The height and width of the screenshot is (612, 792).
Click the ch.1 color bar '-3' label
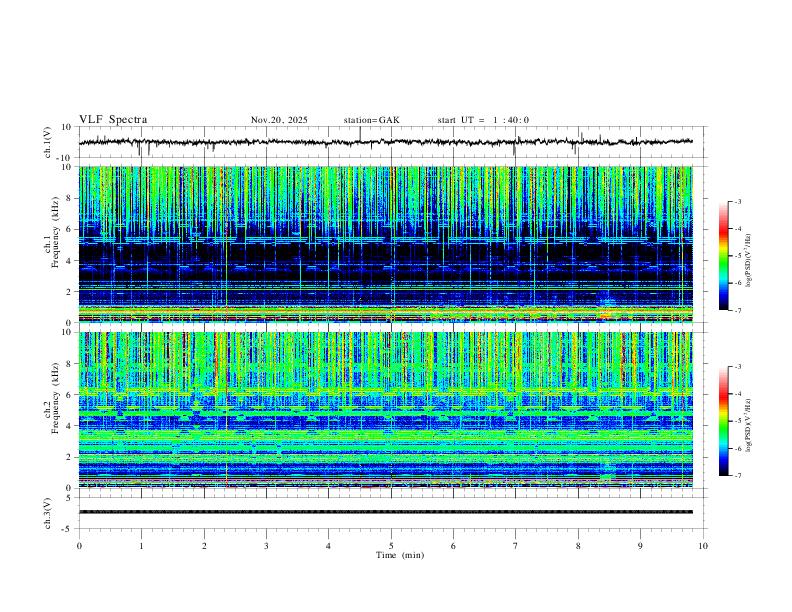[x=737, y=201]
